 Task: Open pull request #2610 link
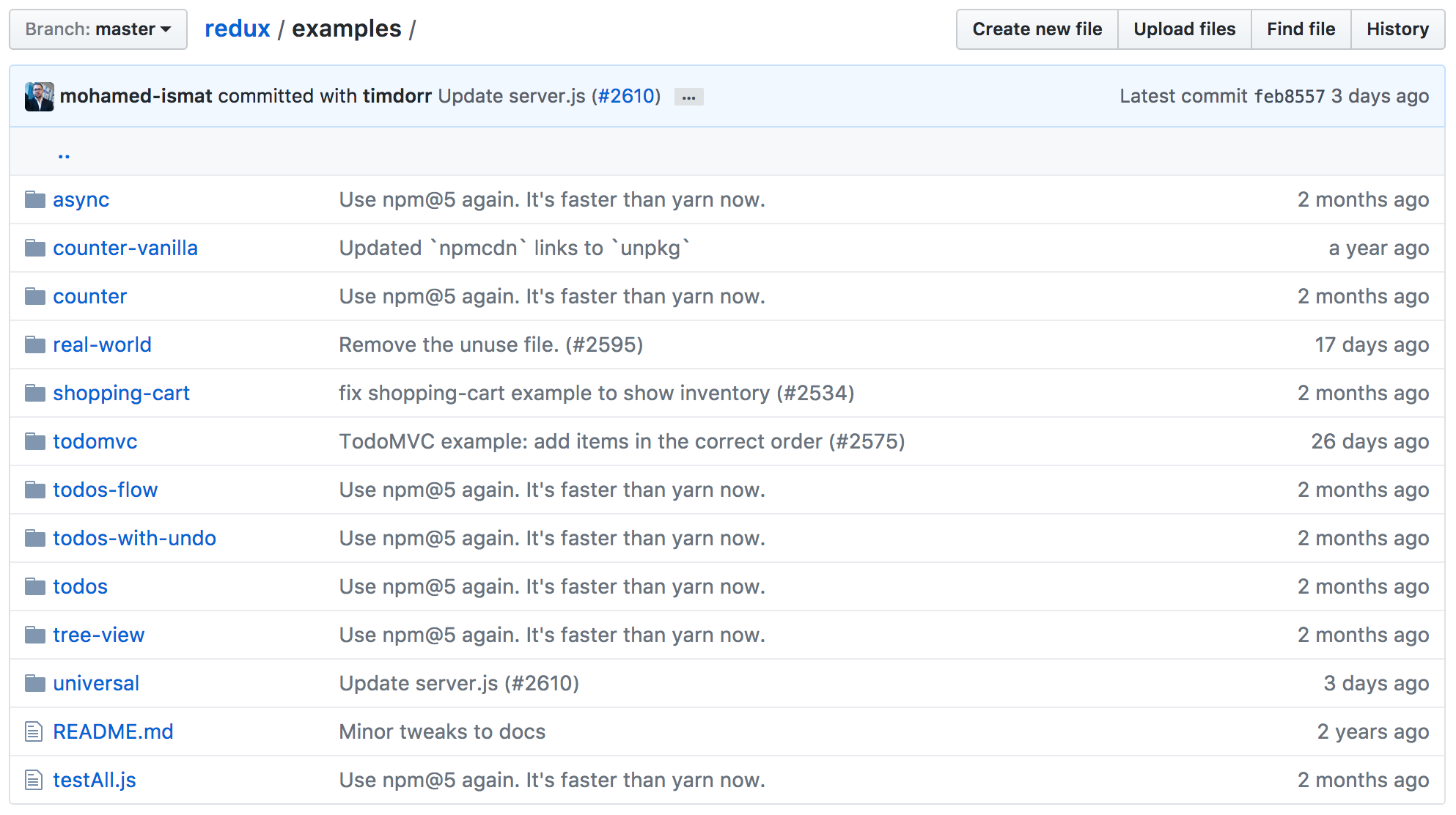tap(626, 96)
